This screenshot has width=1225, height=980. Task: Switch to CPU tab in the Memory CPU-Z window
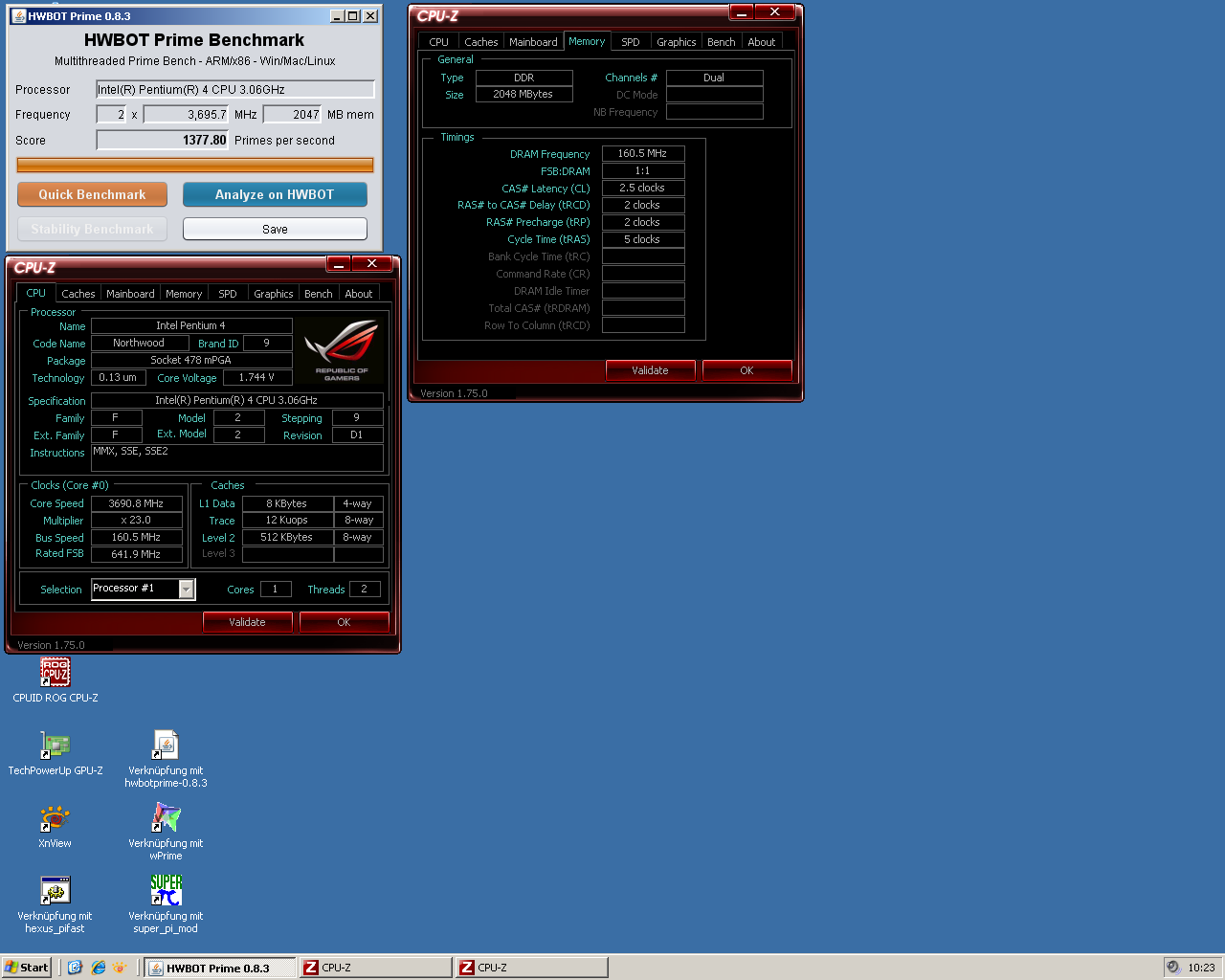tap(439, 42)
